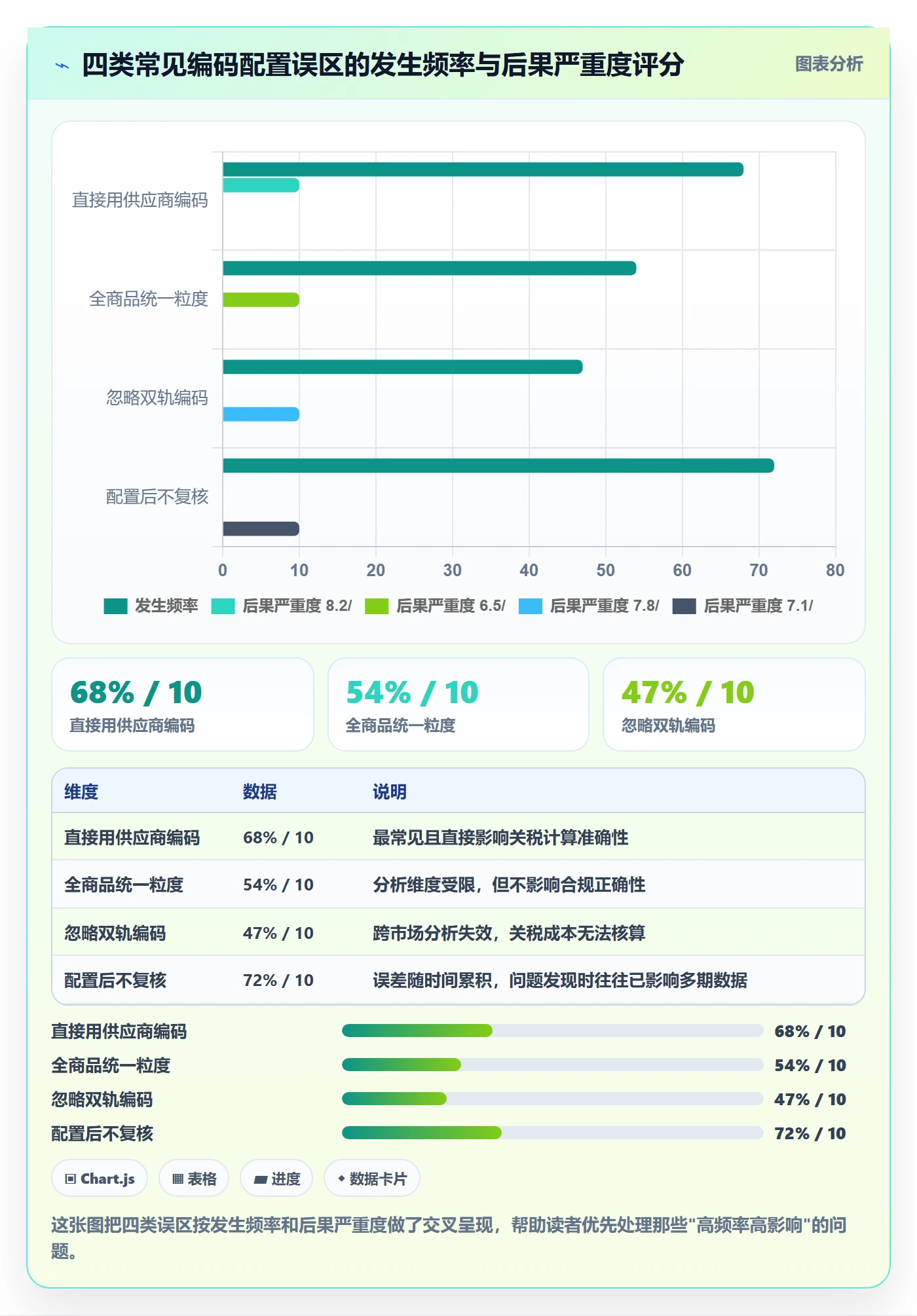917x1316 pixels.
Task: Click the 68% progress bar for 直接用供应商编码
Action: (552, 1031)
